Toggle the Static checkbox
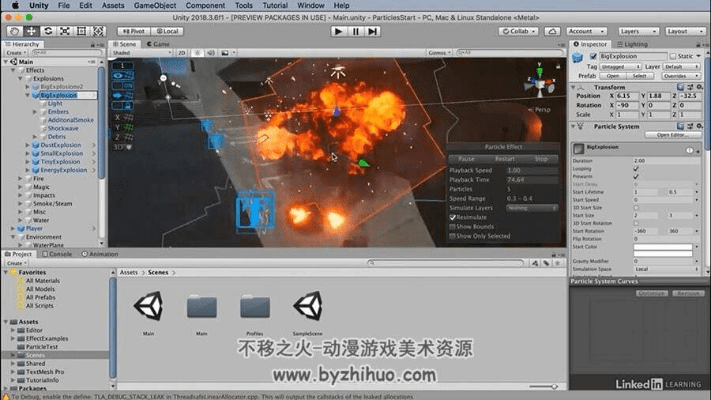711x400 pixels. pyautogui.click(x=673, y=56)
